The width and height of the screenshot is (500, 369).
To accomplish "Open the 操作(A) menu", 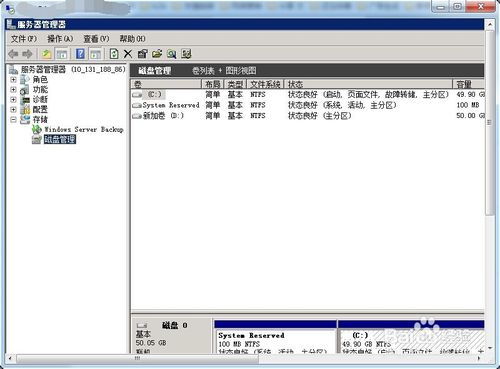I will point(60,39).
